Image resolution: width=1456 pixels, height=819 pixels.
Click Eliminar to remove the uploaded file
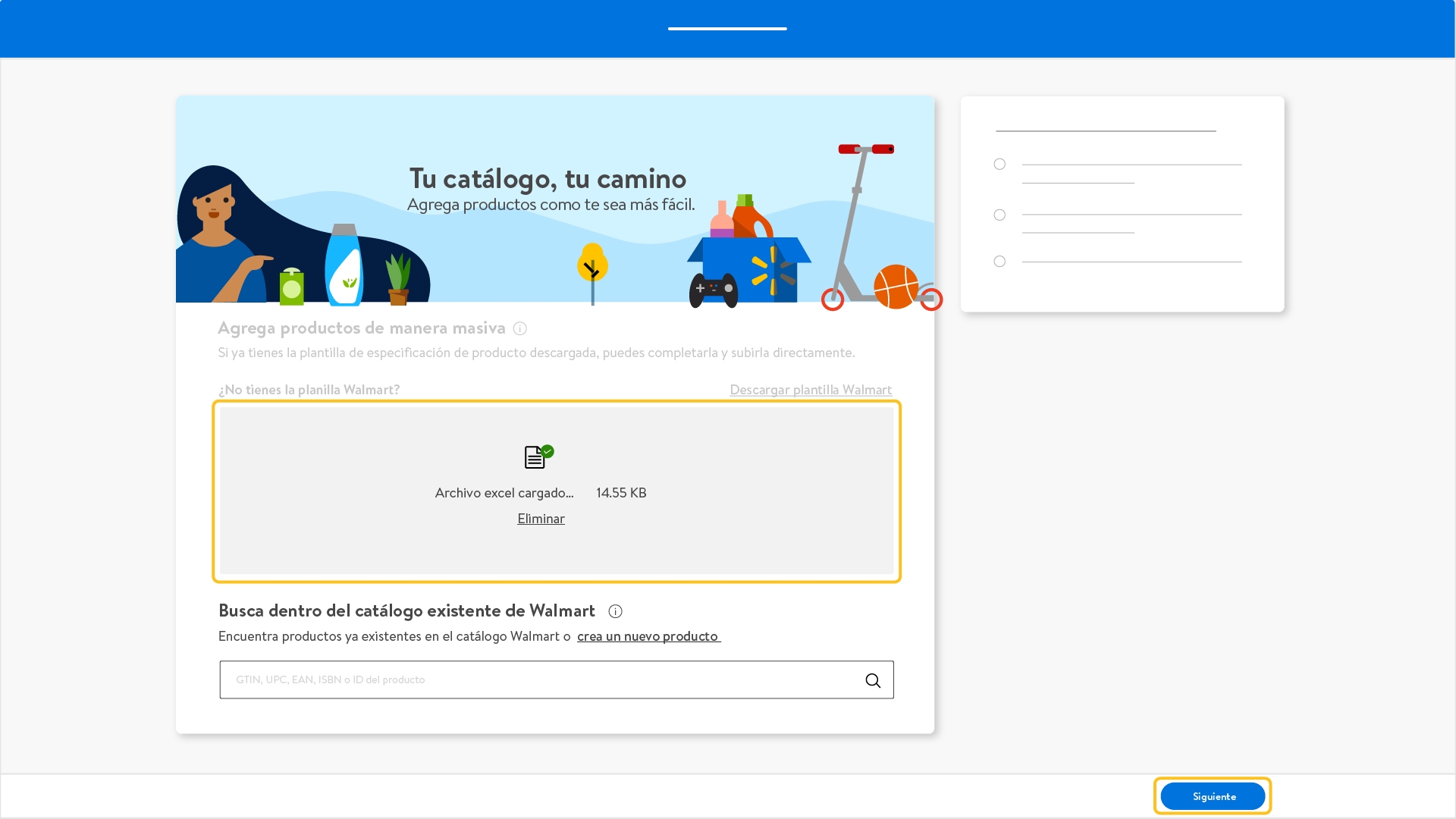click(x=541, y=519)
